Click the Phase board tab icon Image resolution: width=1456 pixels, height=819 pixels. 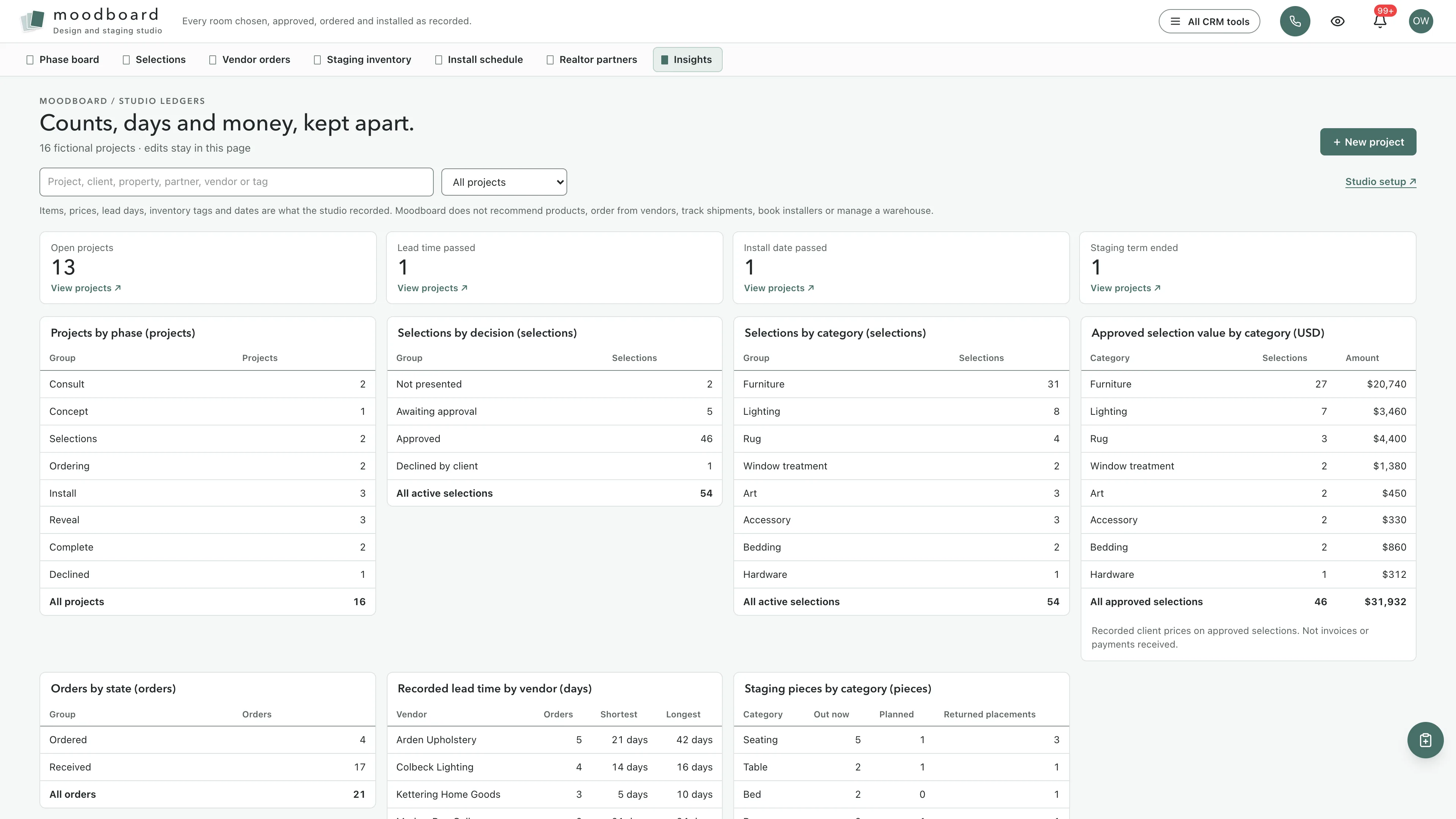coord(30,60)
